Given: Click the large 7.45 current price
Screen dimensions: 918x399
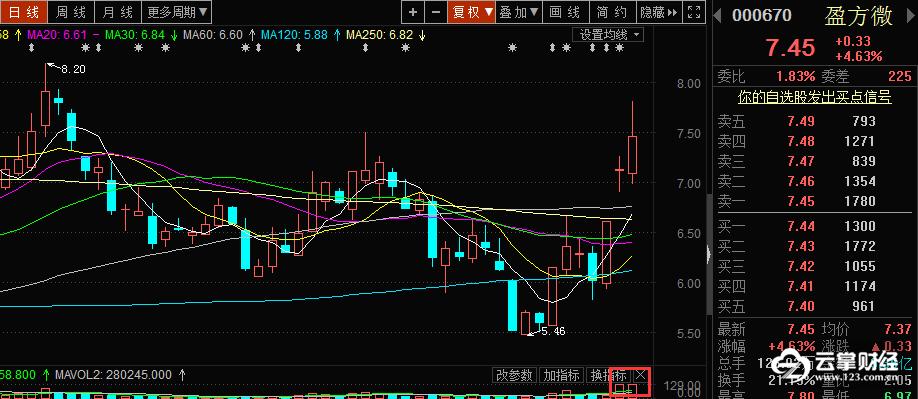Looking at the screenshot, I should pos(790,48).
